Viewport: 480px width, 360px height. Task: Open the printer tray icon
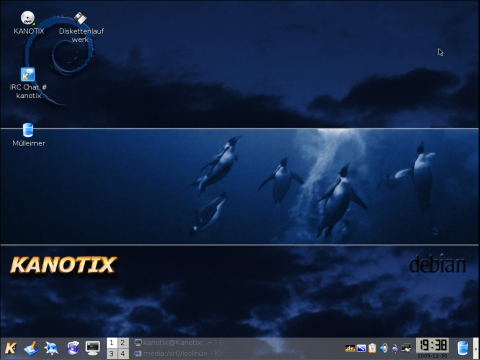[x=406, y=348]
